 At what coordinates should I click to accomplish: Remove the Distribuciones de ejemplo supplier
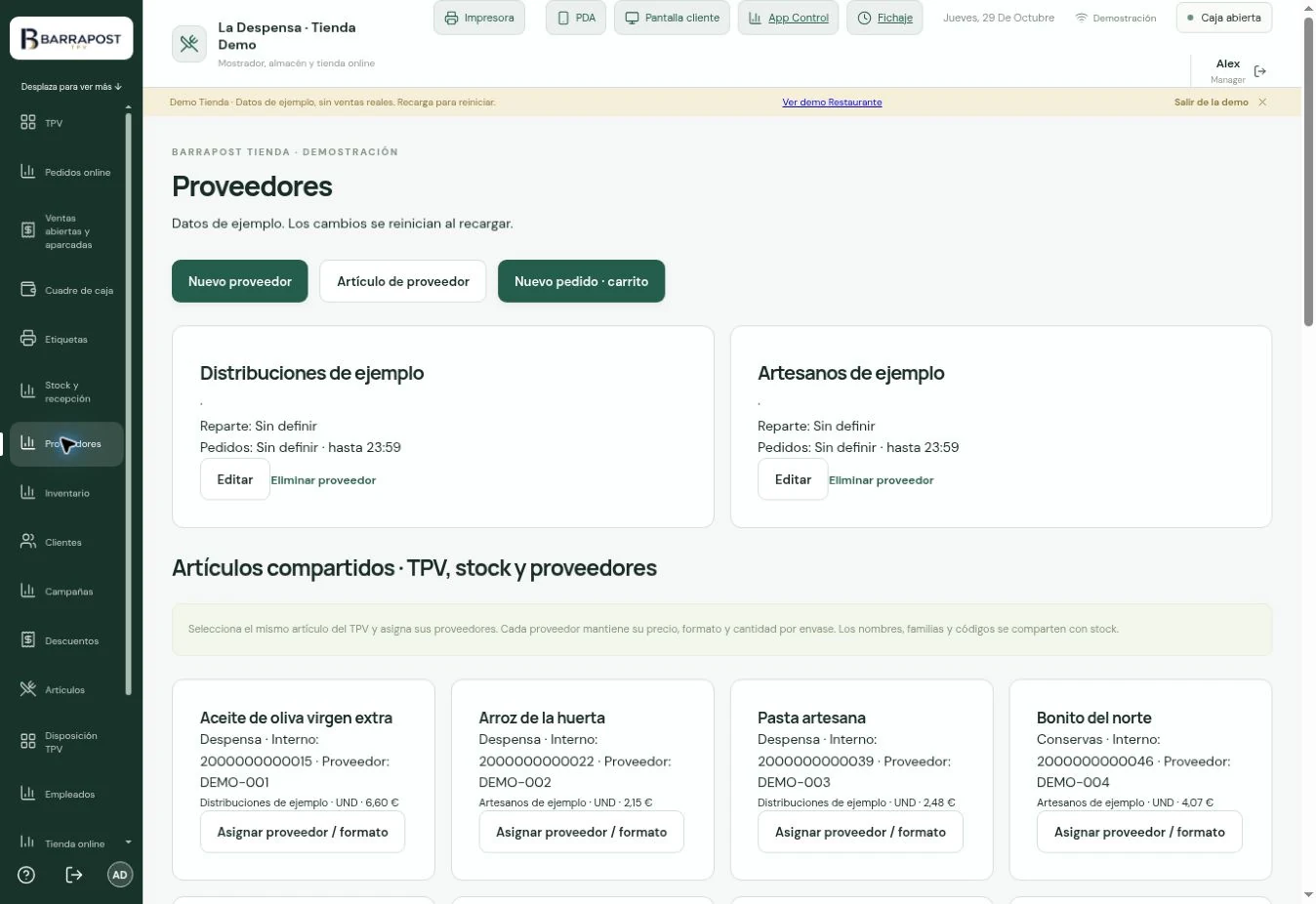323,480
